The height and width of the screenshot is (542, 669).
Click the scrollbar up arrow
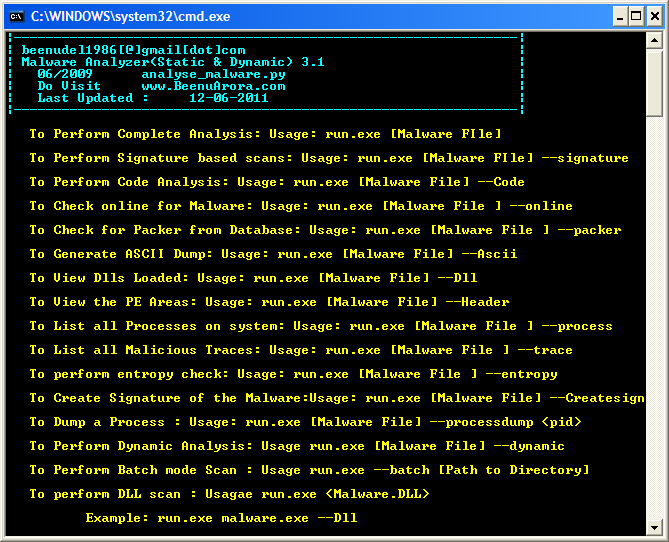654,41
